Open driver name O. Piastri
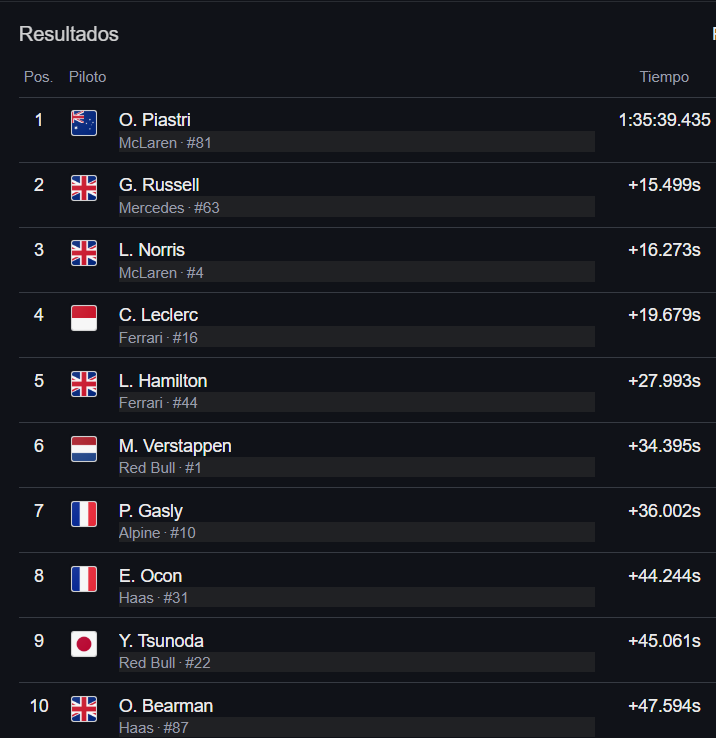The width and height of the screenshot is (716, 738). [154, 120]
